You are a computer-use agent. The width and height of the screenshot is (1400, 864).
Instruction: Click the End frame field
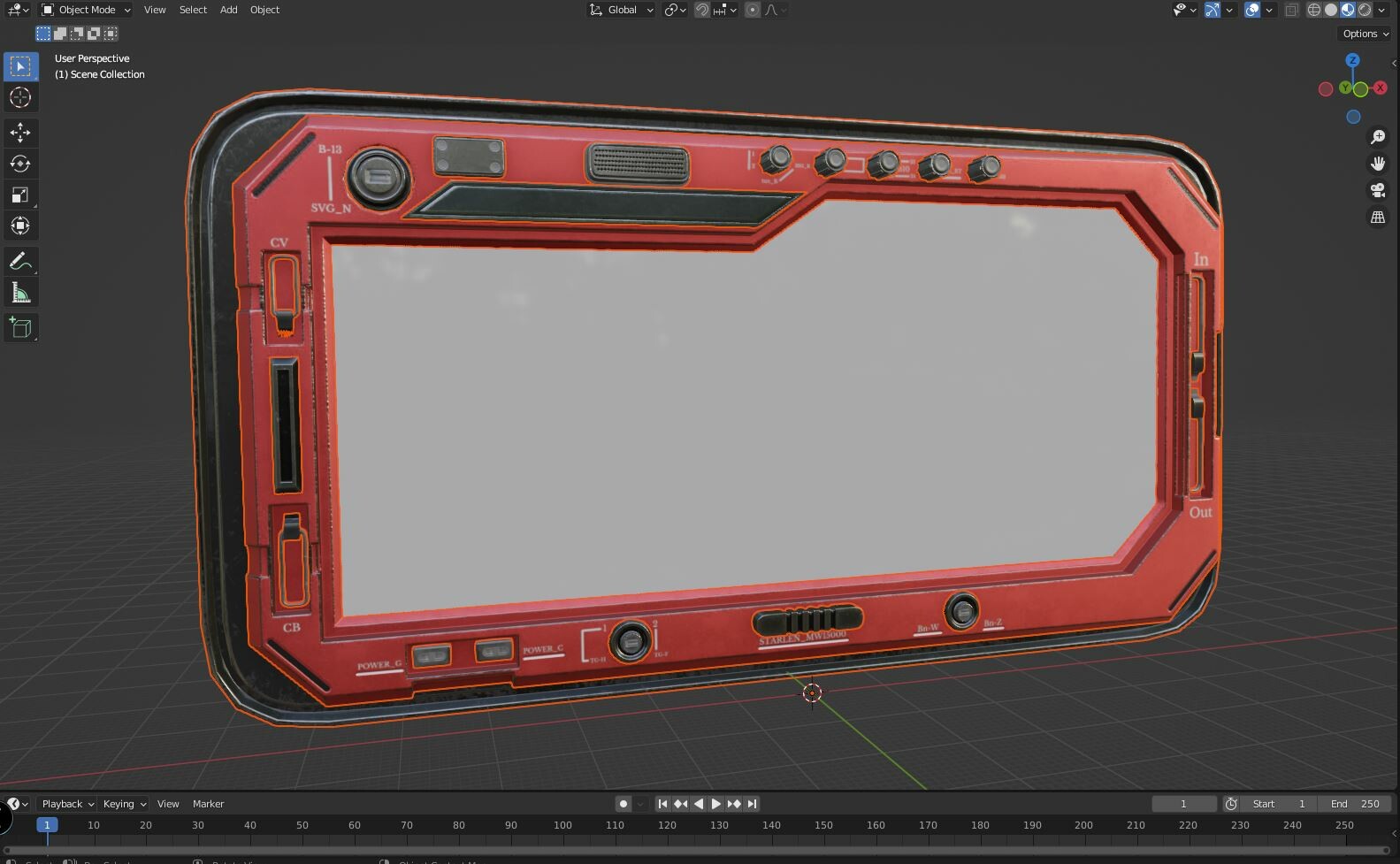pyautogui.click(x=1355, y=804)
